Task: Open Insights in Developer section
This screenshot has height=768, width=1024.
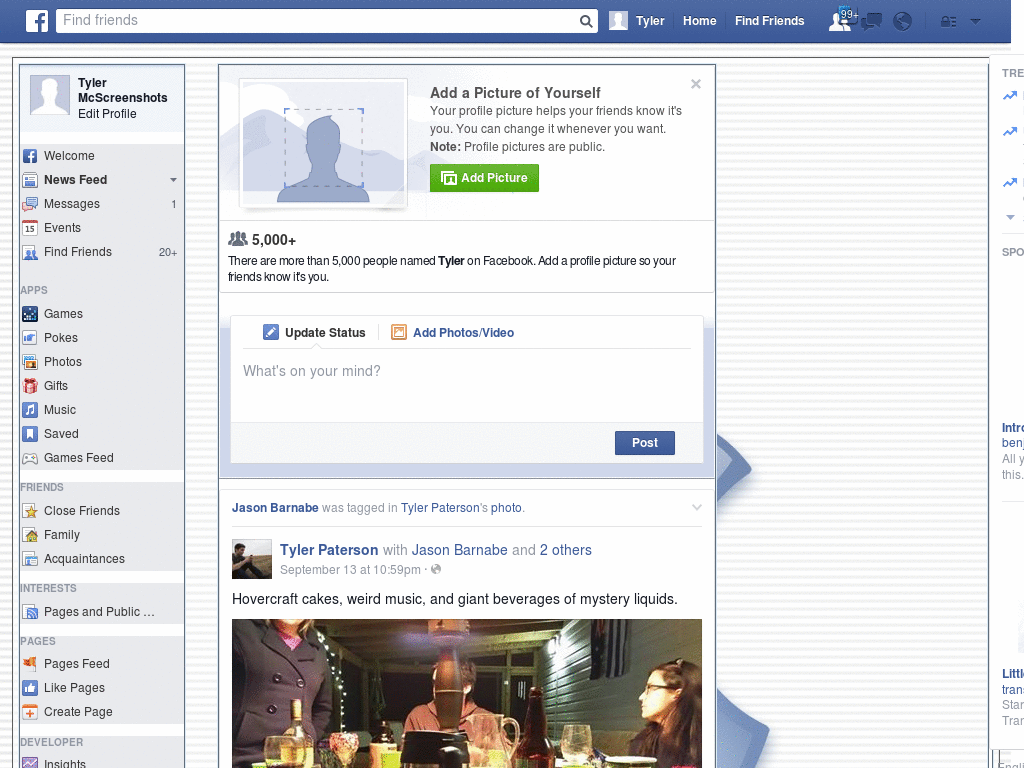Action: pos(65,763)
